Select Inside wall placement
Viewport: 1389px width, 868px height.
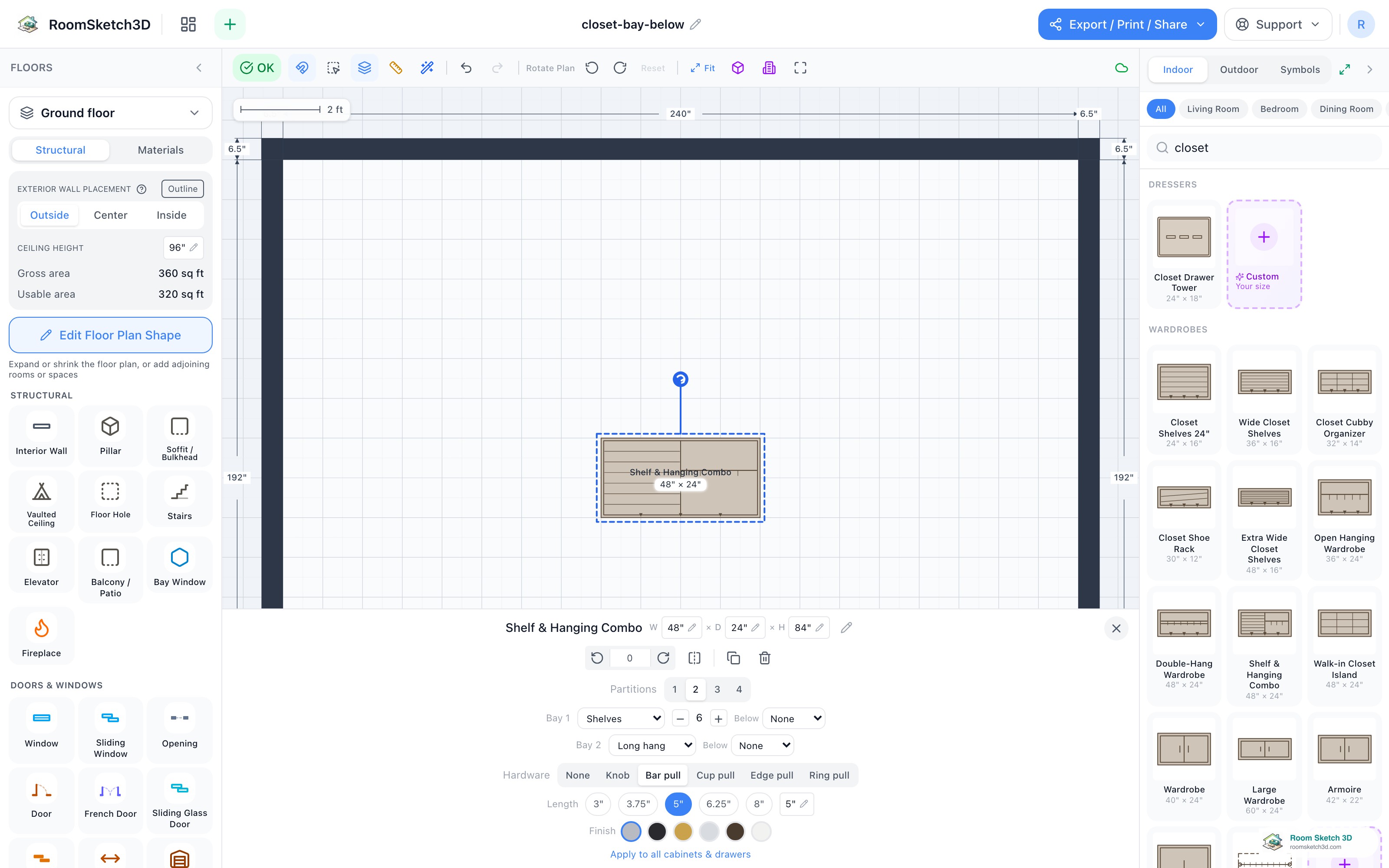pyautogui.click(x=171, y=215)
